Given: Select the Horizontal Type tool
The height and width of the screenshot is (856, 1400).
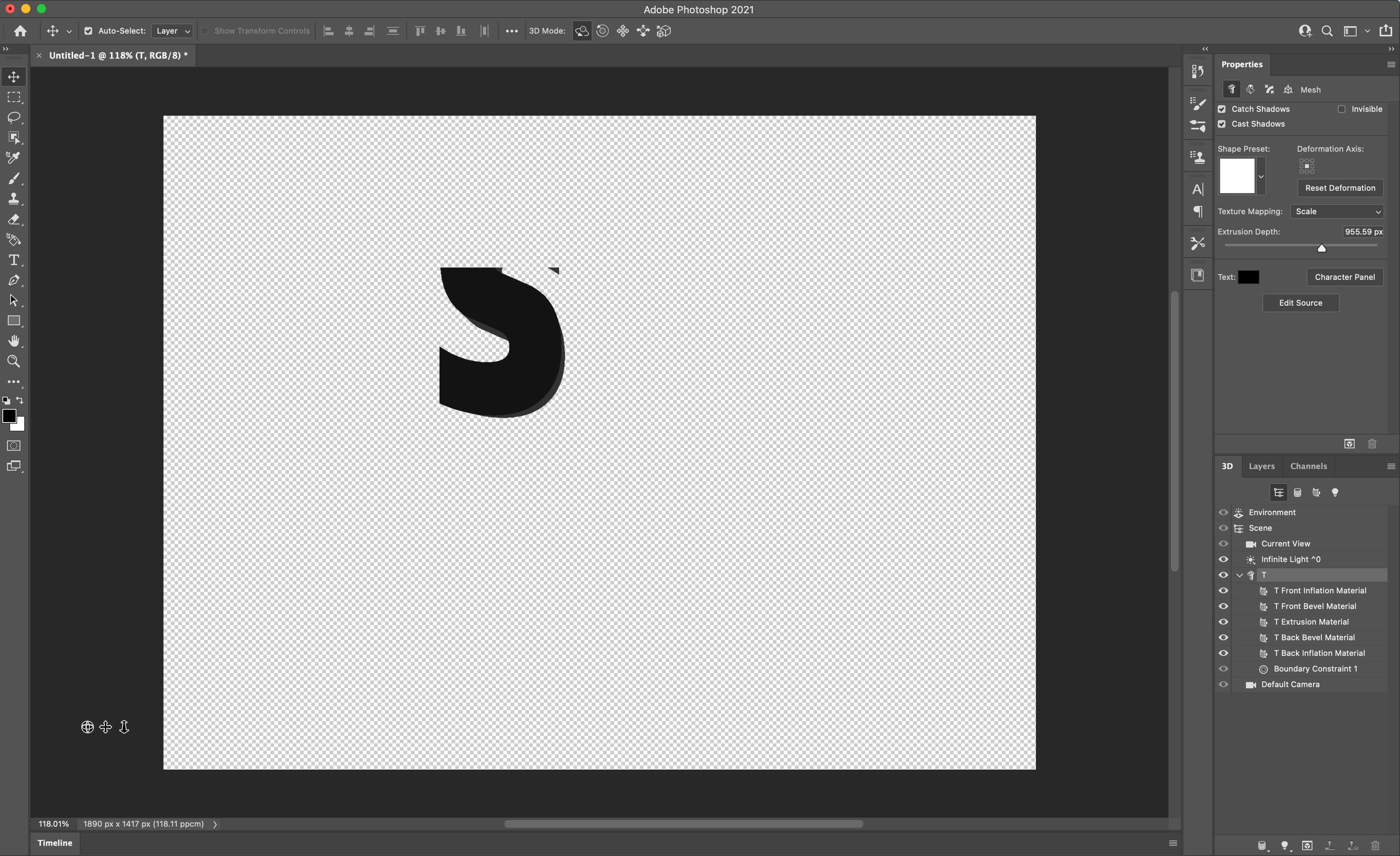Looking at the screenshot, I should click(14, 260).
